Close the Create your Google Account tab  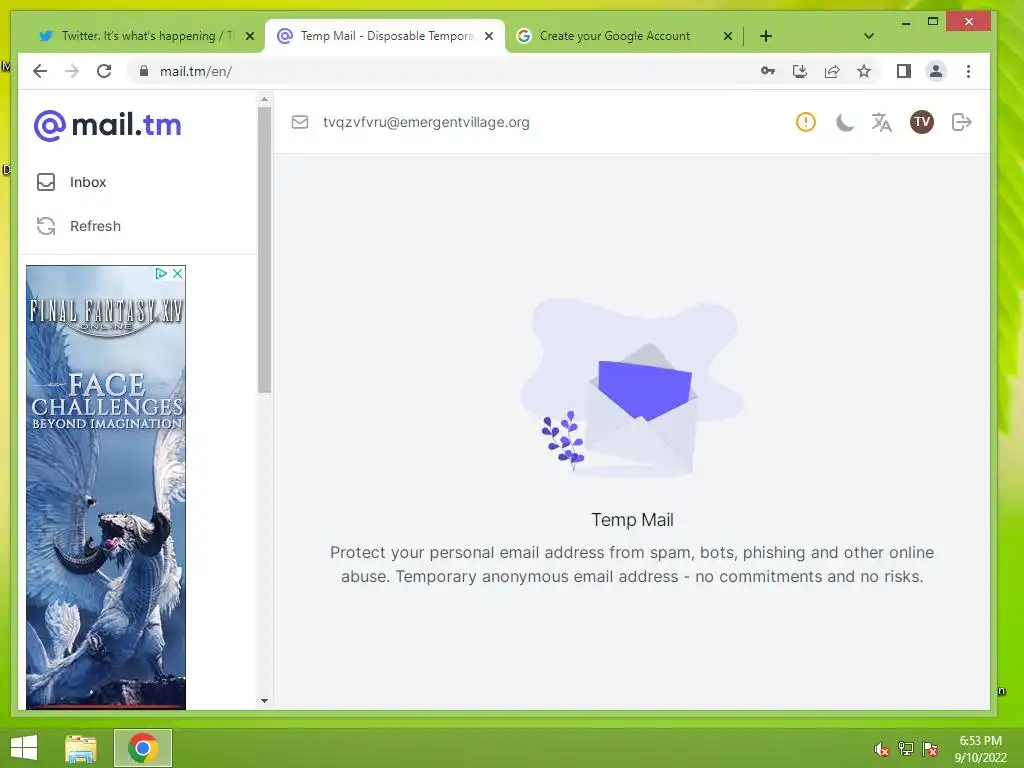pos(728,36)
